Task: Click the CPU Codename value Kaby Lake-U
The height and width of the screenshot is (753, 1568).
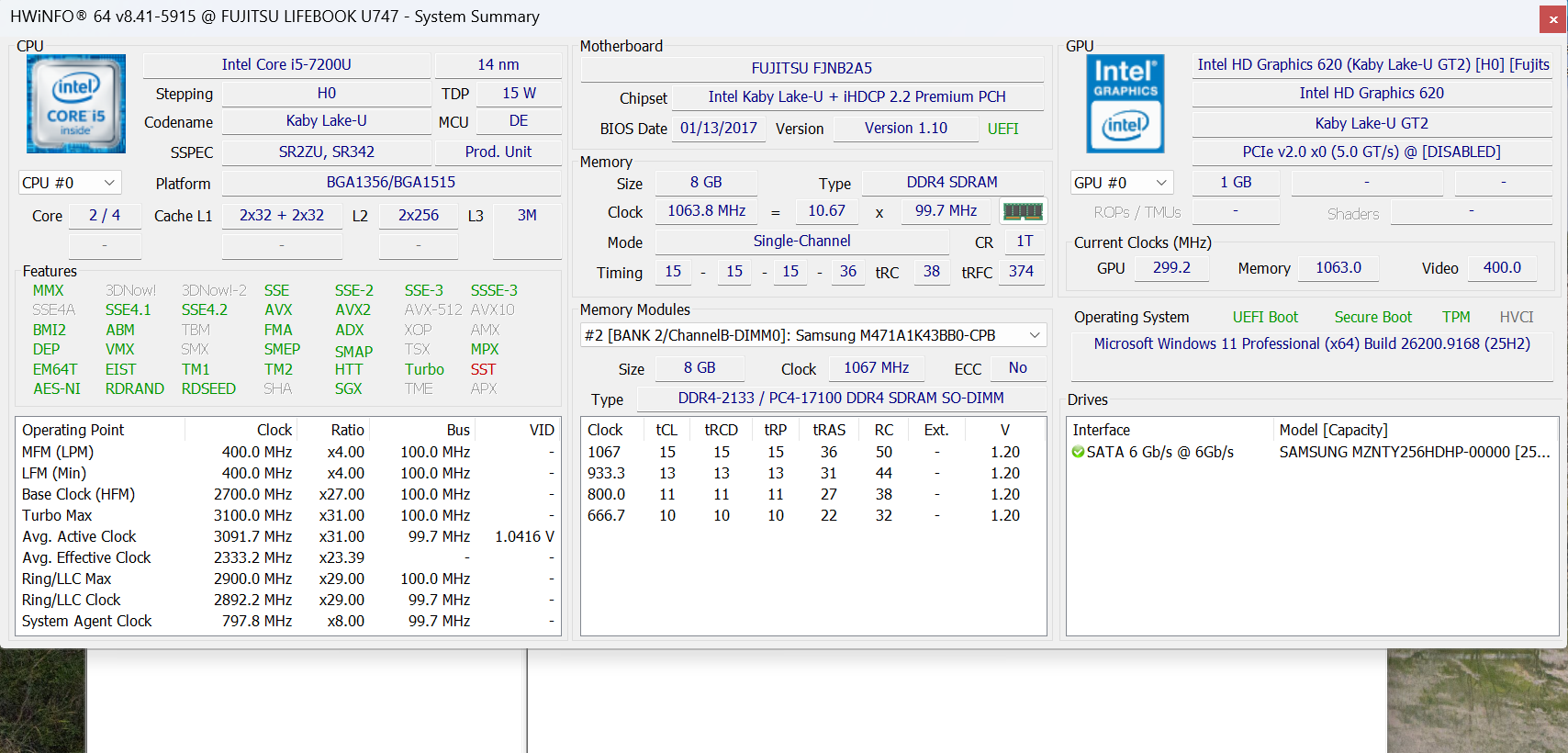Action: 327,120
